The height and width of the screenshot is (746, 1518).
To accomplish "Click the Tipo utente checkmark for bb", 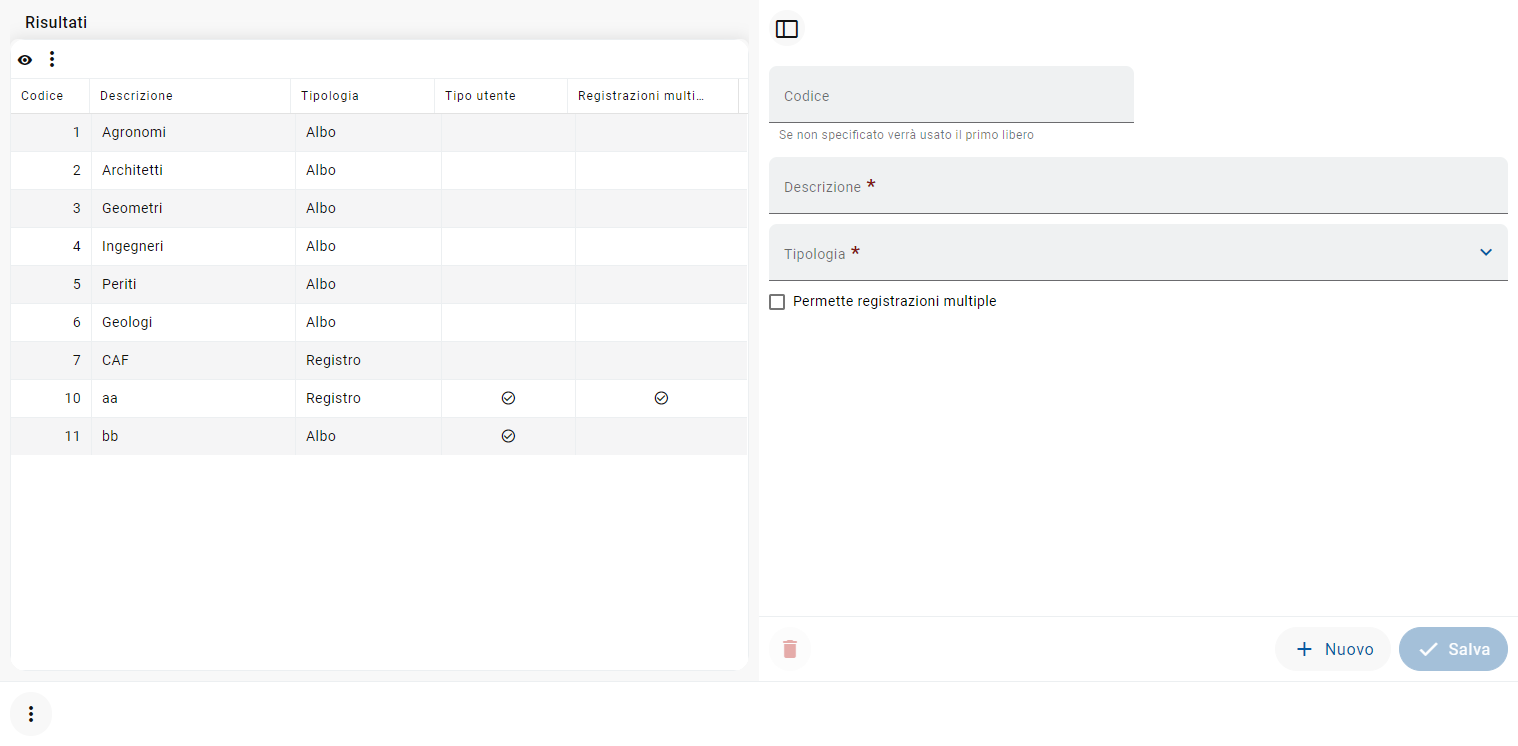I will [x=508, y=436].
